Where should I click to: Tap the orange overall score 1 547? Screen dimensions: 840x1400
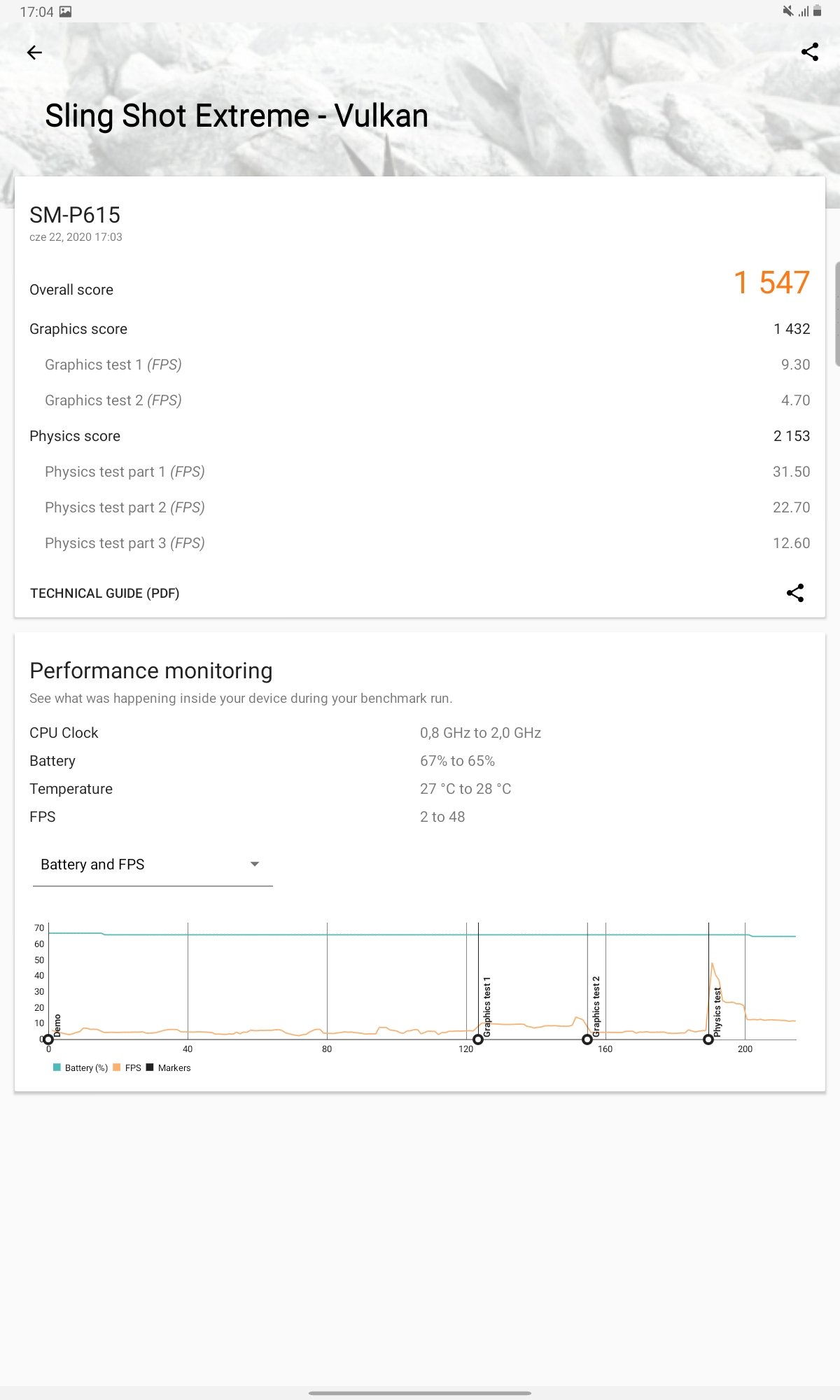pos(771,283)
